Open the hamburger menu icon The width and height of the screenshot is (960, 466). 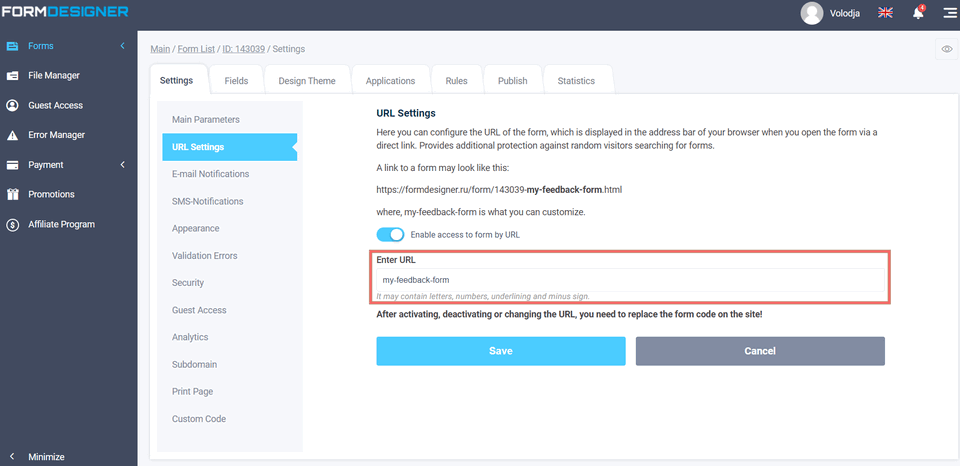point(949,13)
